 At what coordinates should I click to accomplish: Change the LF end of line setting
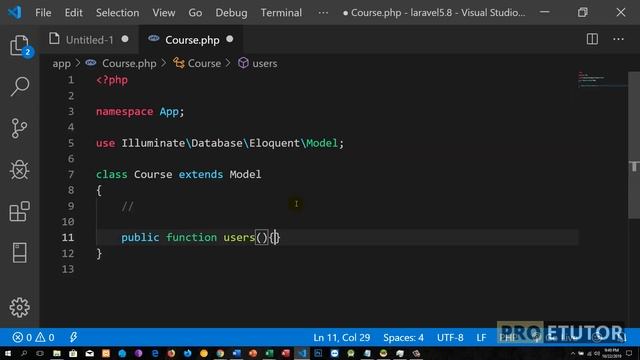(x=481, y=338)
